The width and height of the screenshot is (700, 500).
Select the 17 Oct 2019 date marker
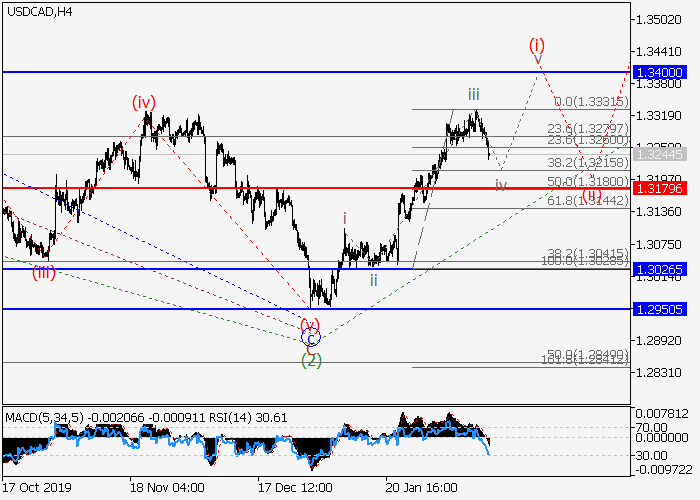[38, 487]
